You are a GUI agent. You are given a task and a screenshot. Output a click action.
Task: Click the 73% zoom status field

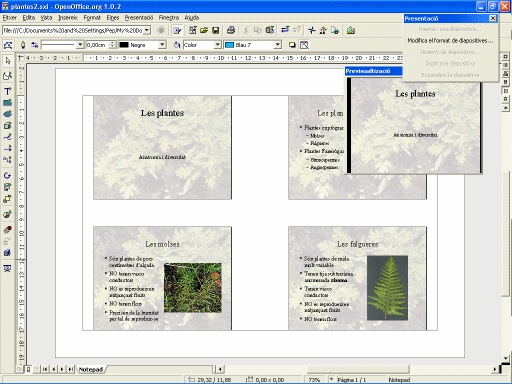tap(314, 380)
